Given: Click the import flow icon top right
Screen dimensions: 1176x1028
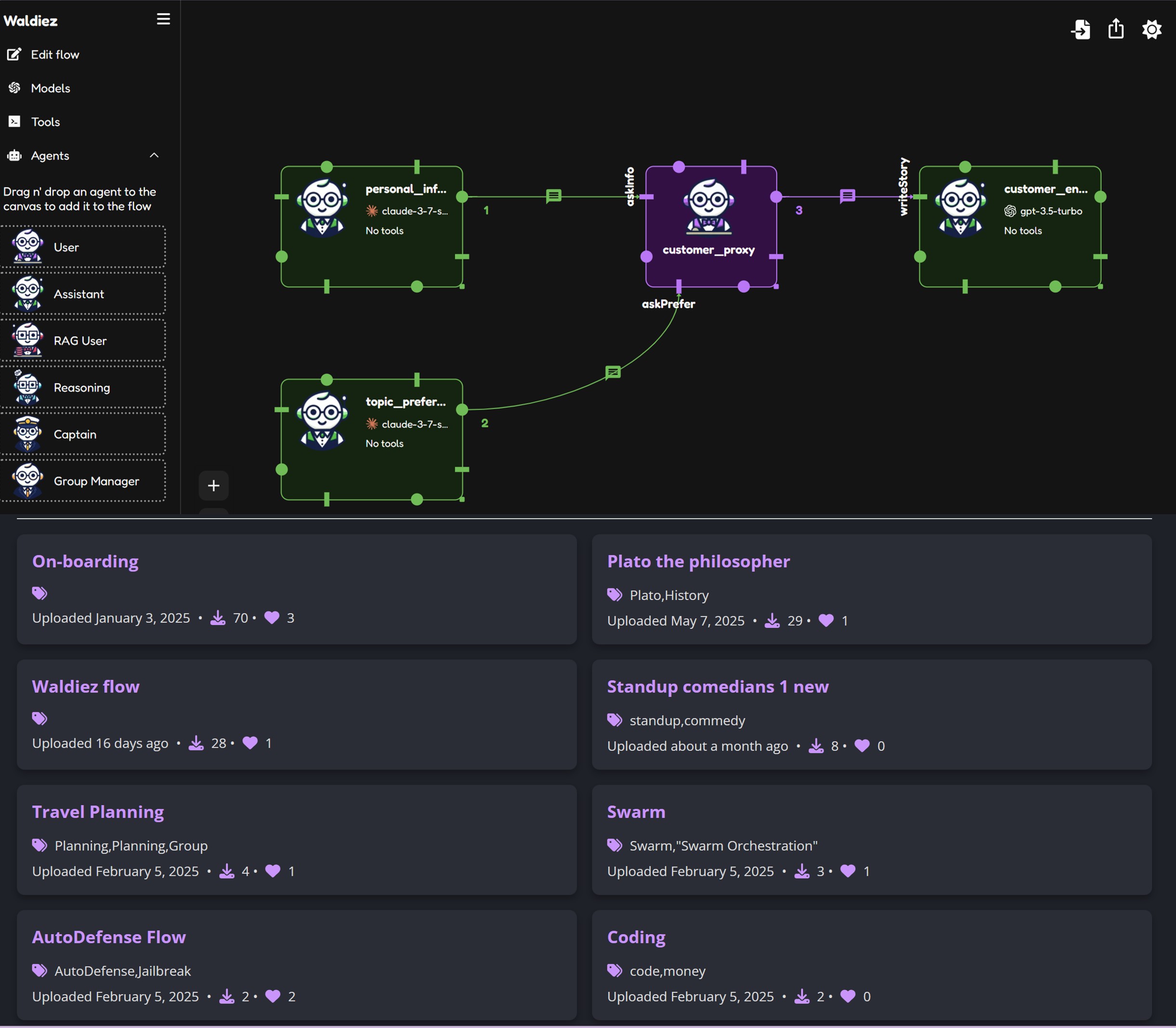Looking at the screenshot, I should 1081,29.
